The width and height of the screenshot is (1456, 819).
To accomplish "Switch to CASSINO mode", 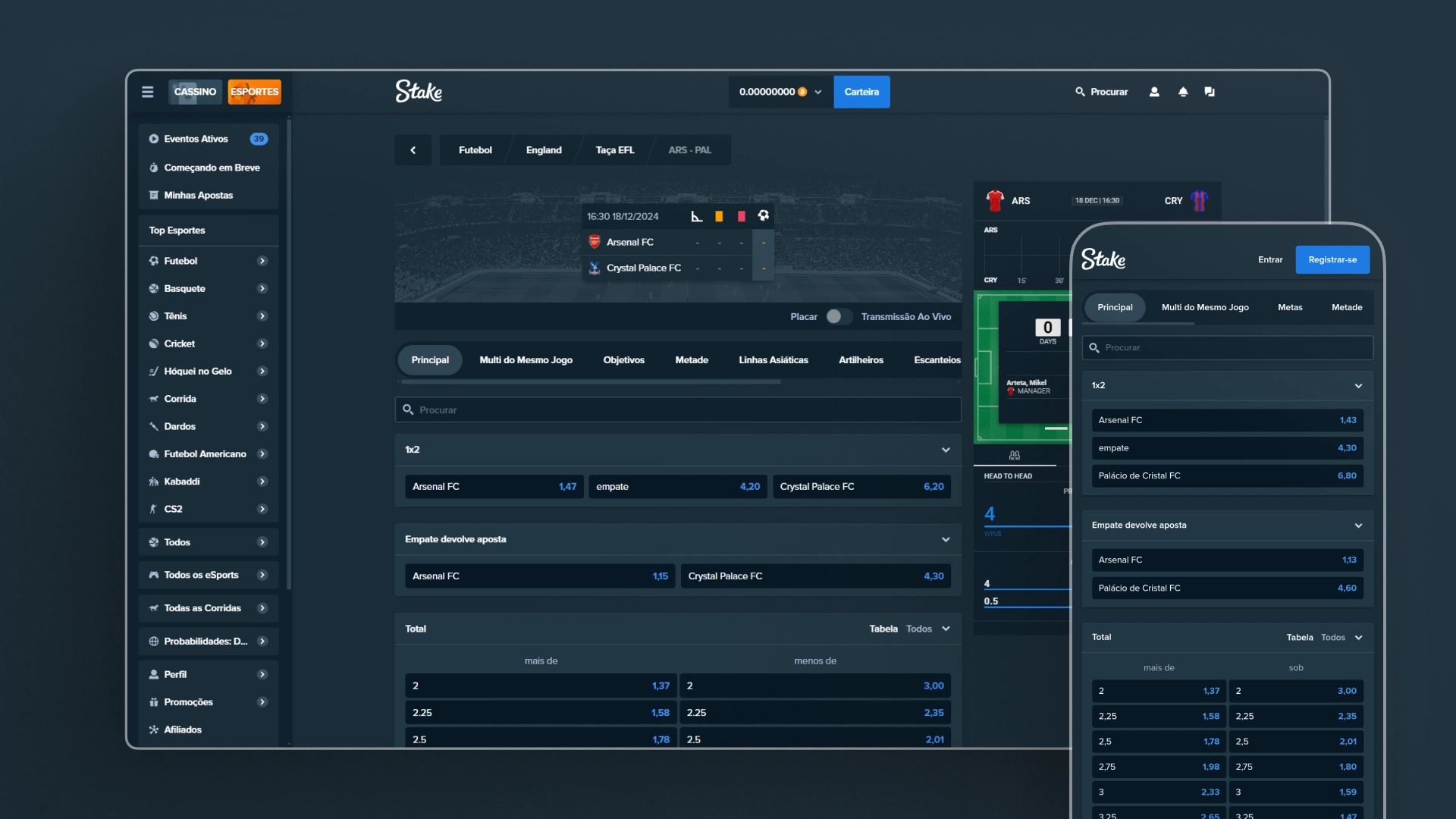I will click(x=195, y=92).
